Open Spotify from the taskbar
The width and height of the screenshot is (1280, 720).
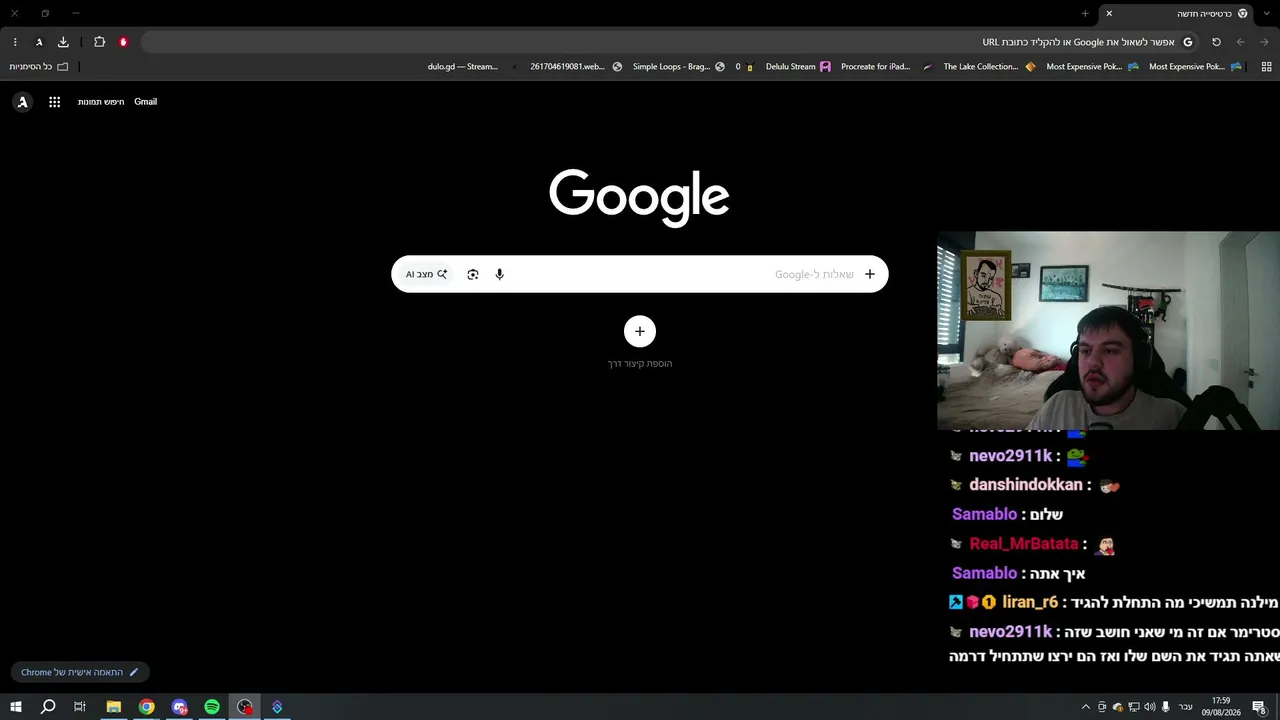tap(212, 707)
